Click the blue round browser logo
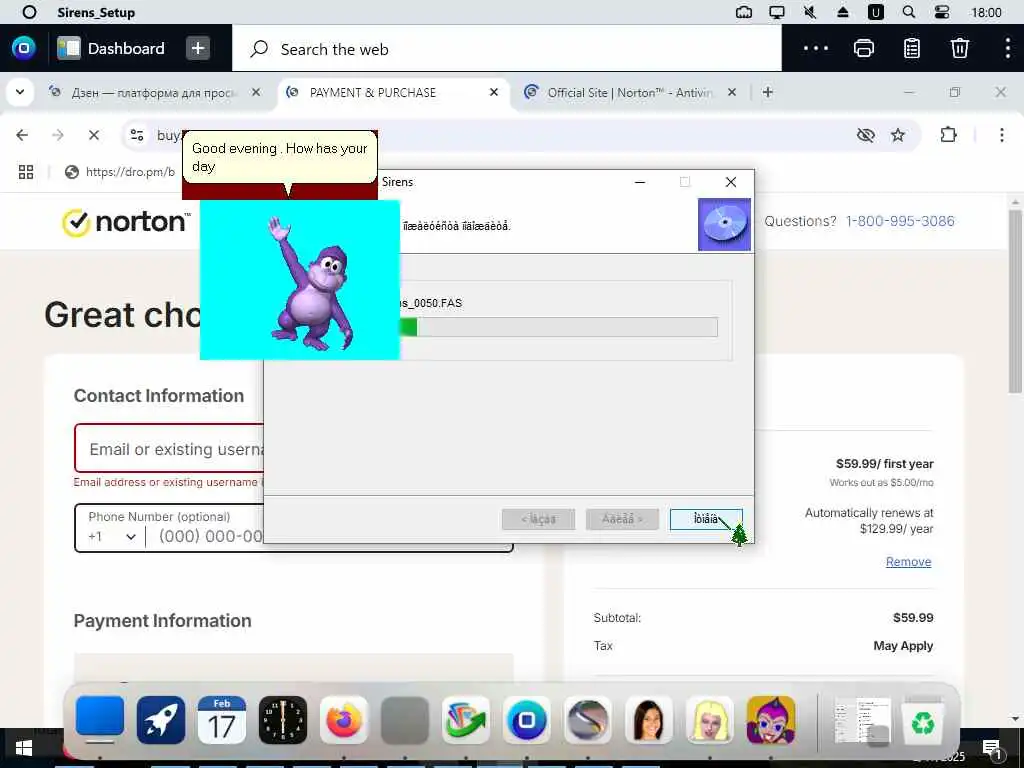Viewport: 1024px width, 768px height. 24,48
